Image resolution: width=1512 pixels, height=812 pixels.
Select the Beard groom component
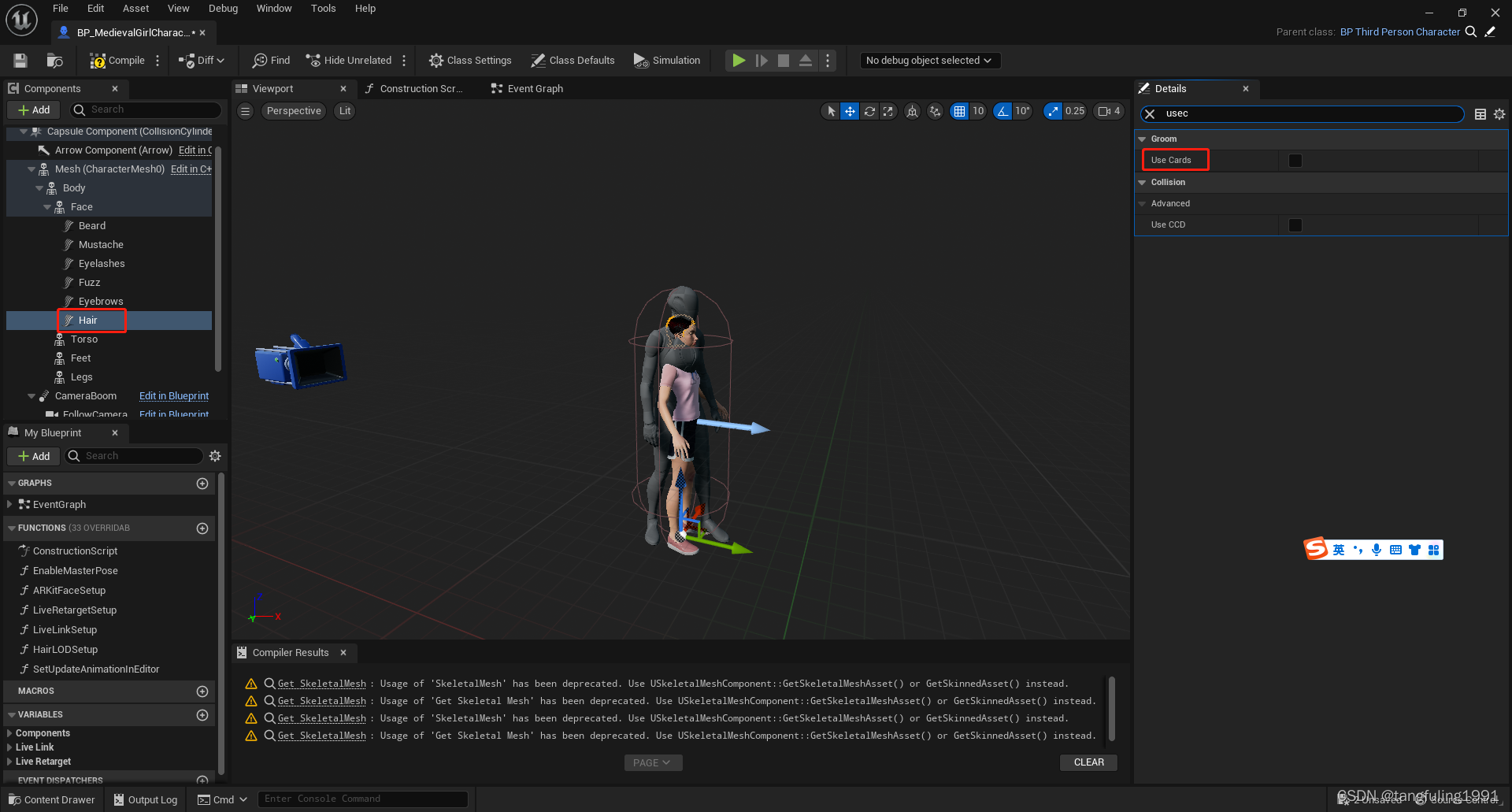pyautogui.click(x=91, y=226)
